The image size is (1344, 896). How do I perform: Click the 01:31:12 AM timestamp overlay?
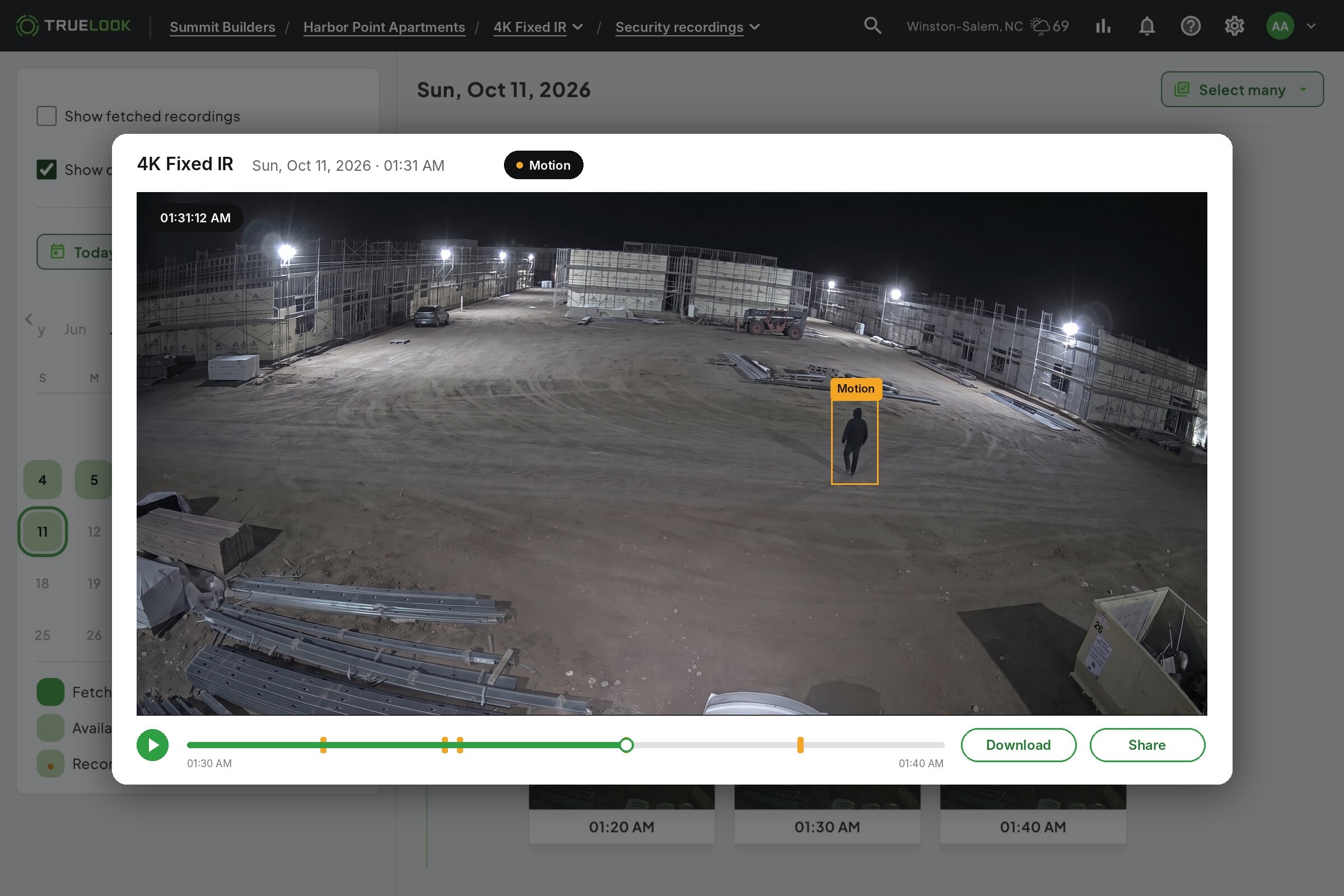(x=195, y=218)
